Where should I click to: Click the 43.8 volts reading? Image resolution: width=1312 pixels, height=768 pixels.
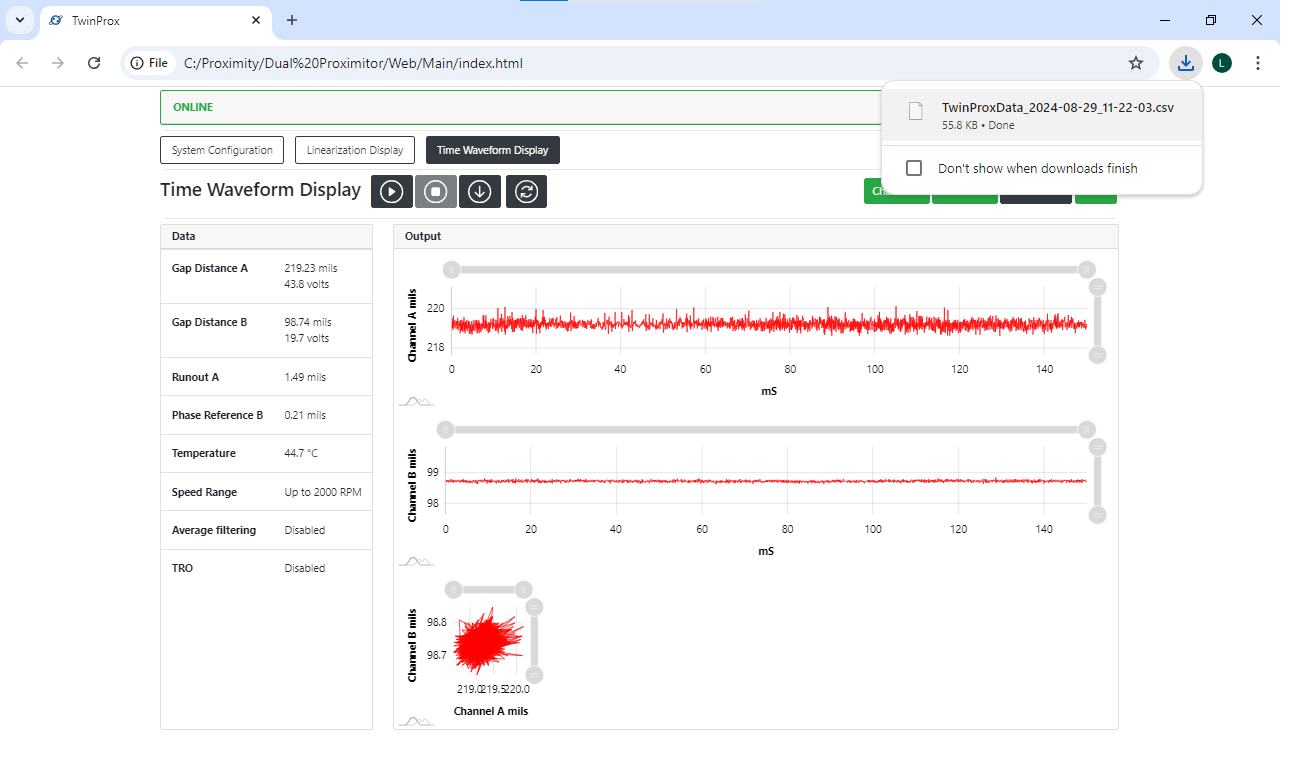[307, 284]
